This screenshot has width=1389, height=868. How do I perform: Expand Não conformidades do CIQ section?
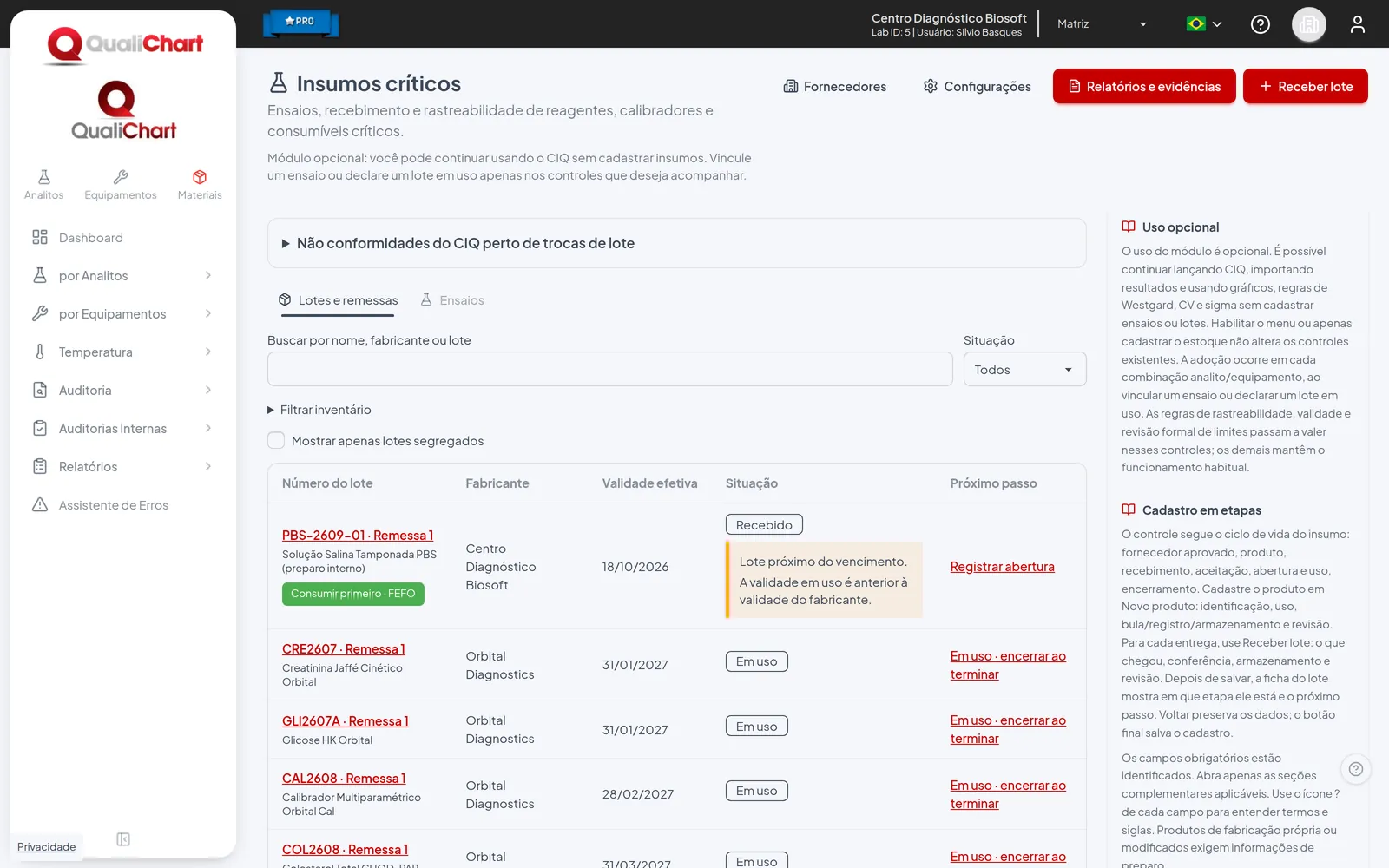pyautogui.click(x=676, y=243)
